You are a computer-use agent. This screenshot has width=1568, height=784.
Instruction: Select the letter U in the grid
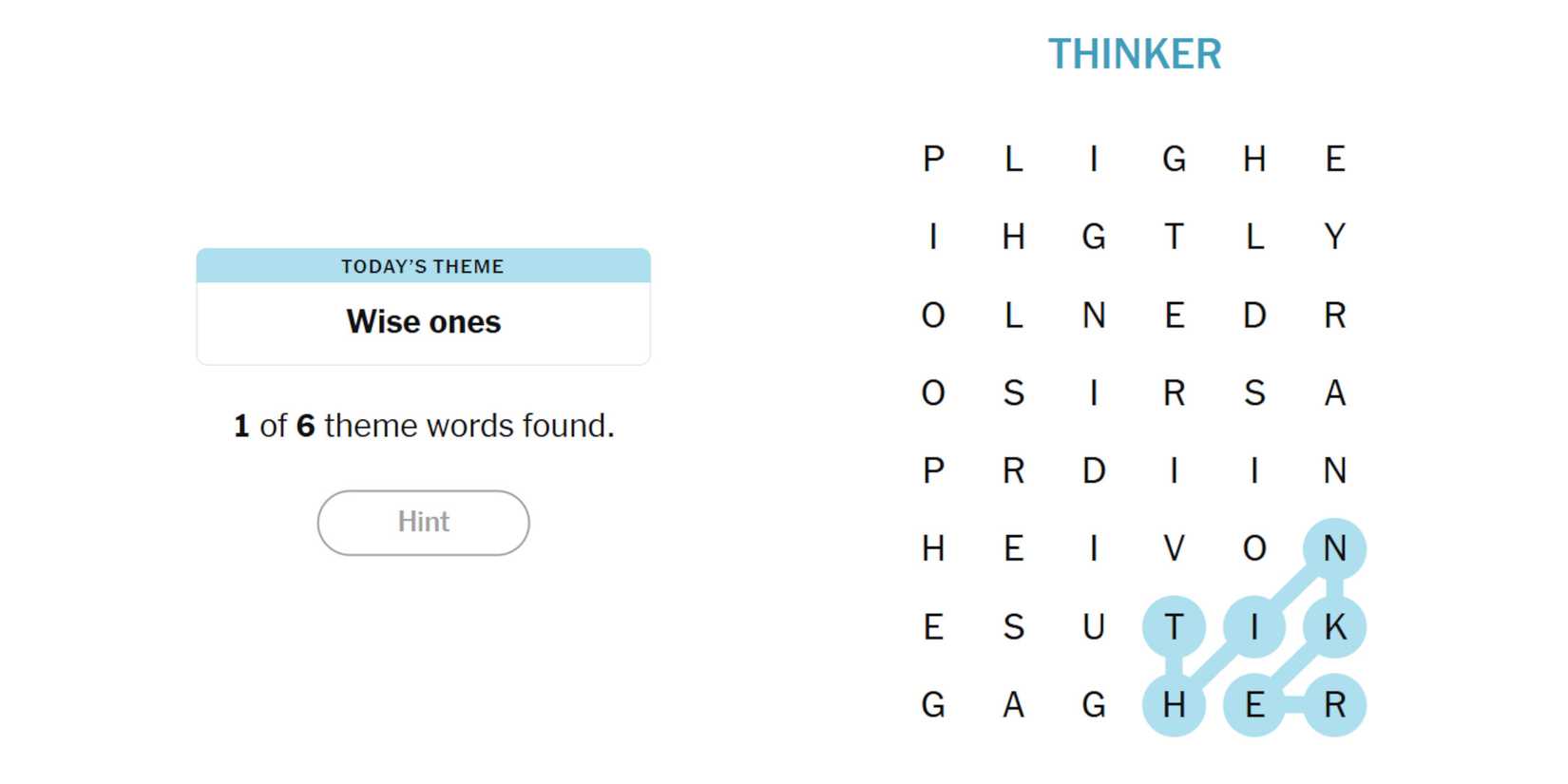pyautogui.click(x=1094, y=627)
